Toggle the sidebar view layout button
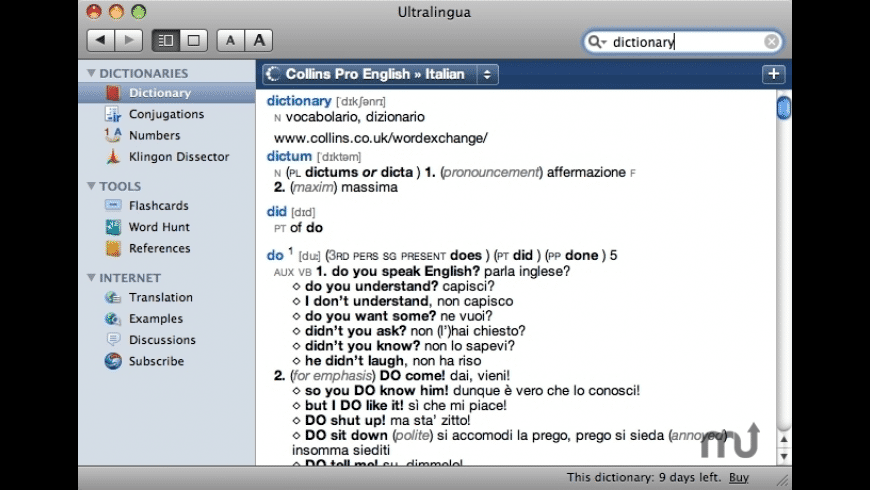 tap(166, 41)
